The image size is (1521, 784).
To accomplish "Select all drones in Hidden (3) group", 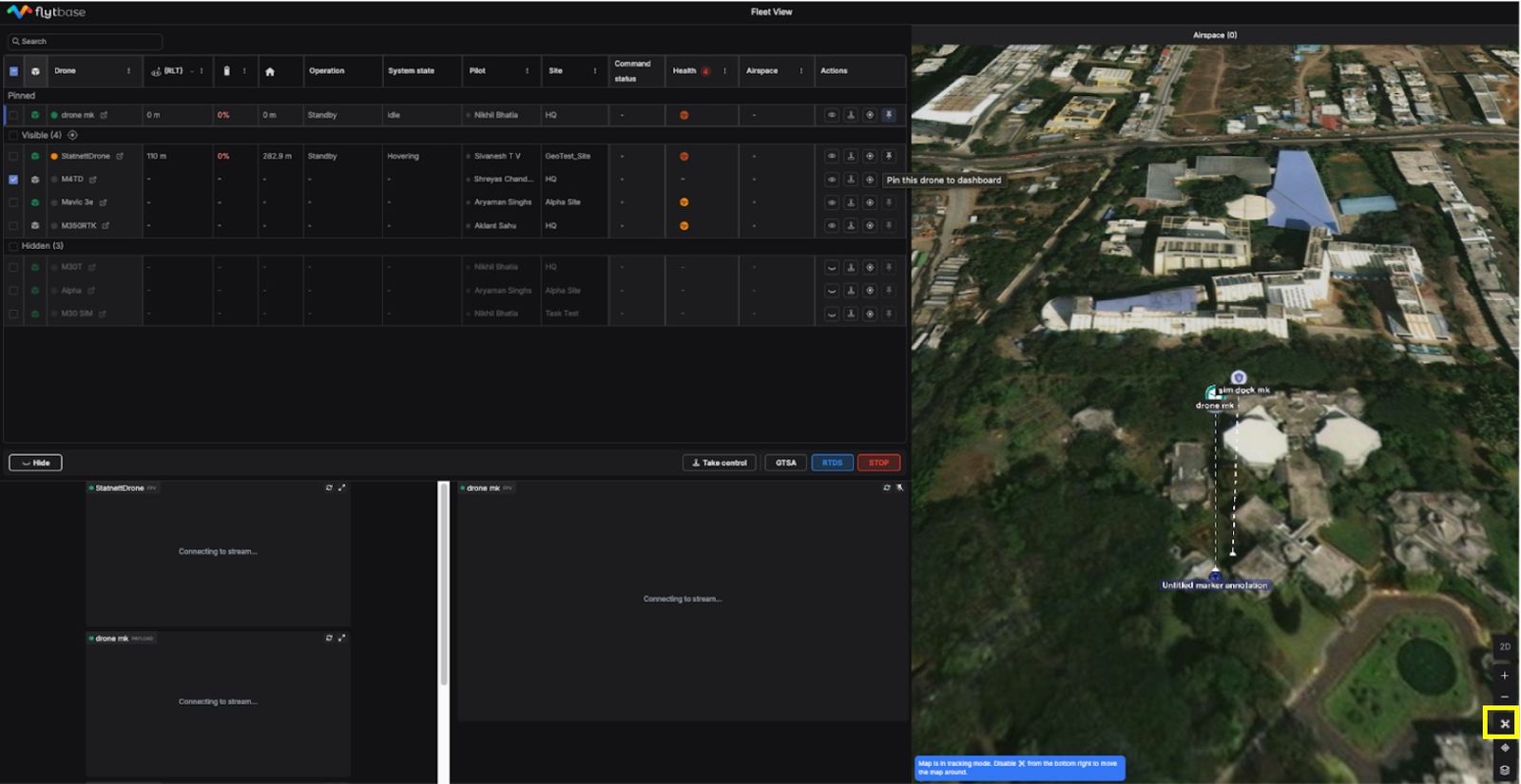I will tap(13, 246).
